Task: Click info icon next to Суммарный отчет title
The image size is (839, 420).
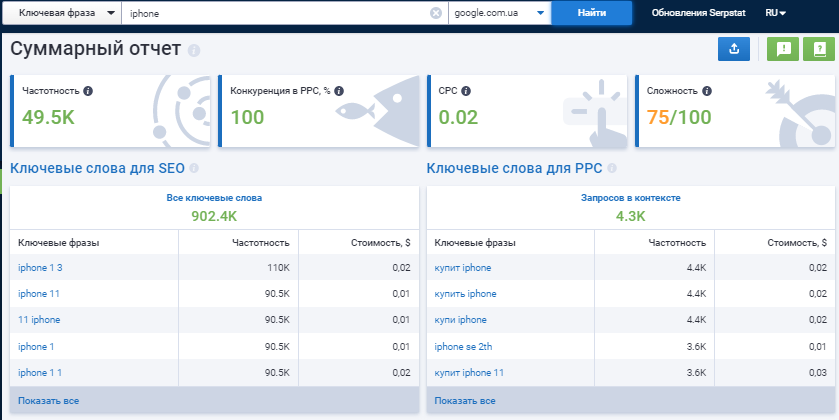Action: (x=193, y=50)
